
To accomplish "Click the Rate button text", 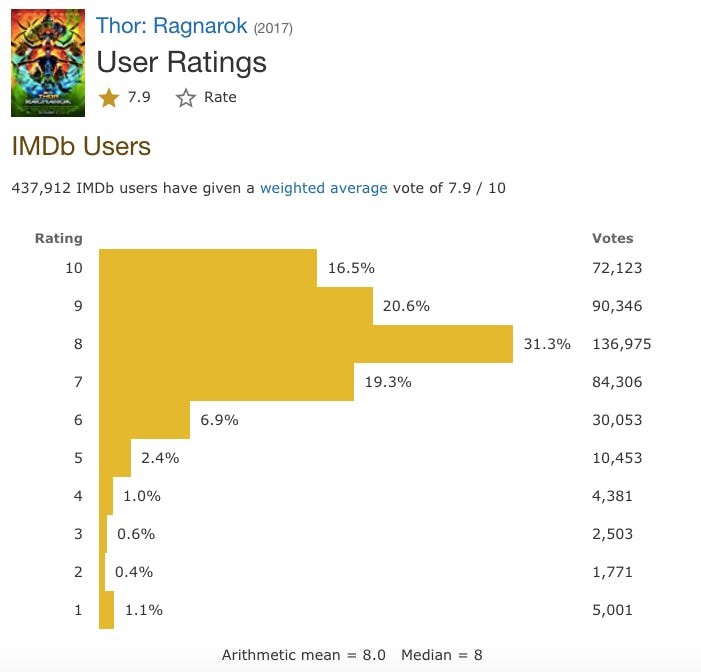I will tap(220, 98).
